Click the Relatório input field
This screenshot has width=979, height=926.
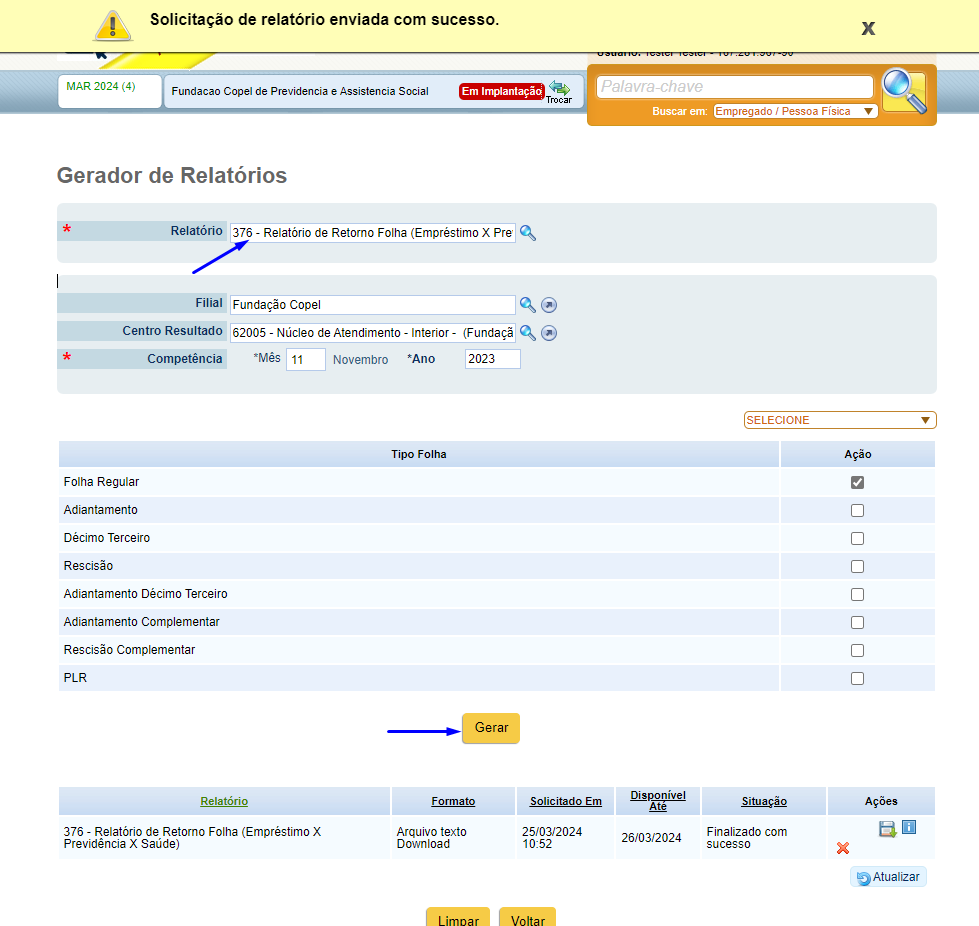373,233
